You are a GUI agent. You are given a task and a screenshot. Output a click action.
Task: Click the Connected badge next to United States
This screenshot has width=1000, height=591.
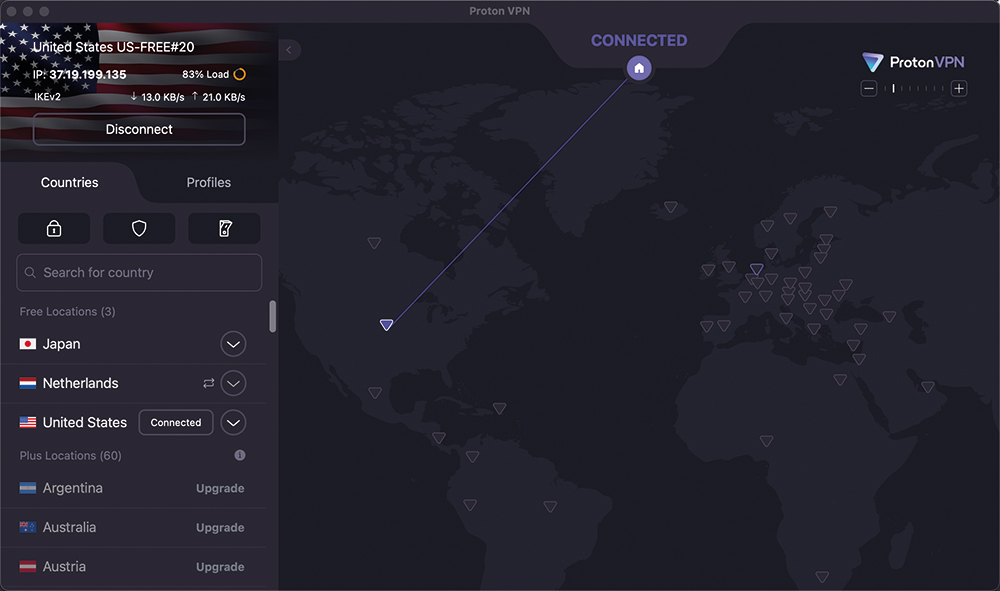(x=176, y=423)
